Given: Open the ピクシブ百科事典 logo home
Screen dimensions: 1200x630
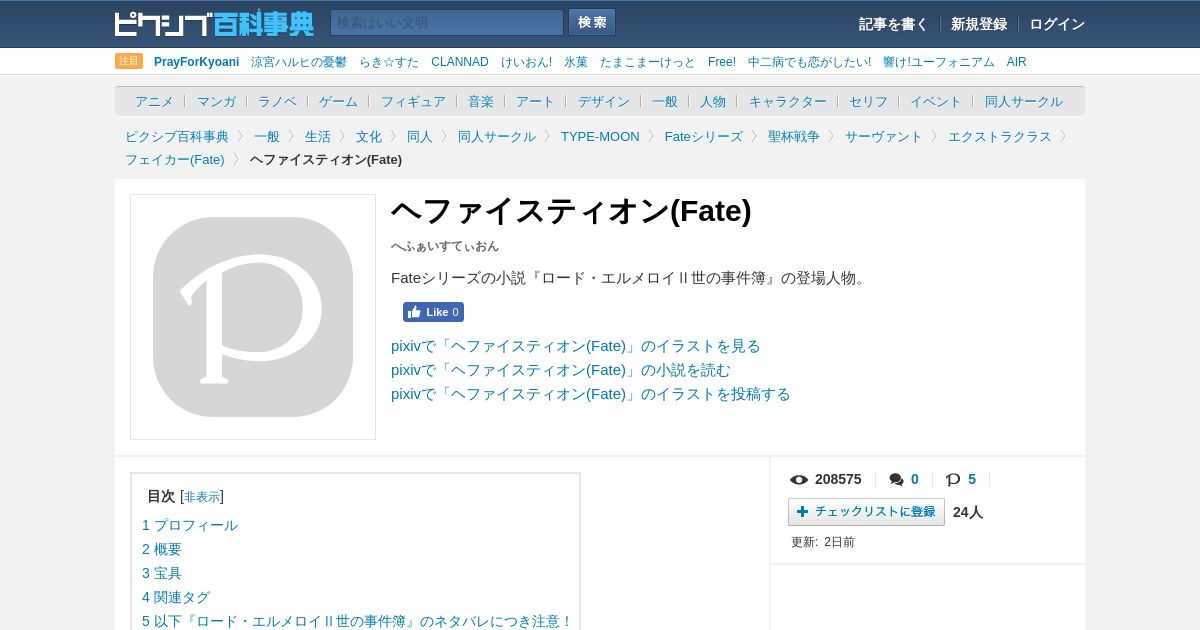Looking at the screenshot, I should pyautogui.click(x=214, y=23).
